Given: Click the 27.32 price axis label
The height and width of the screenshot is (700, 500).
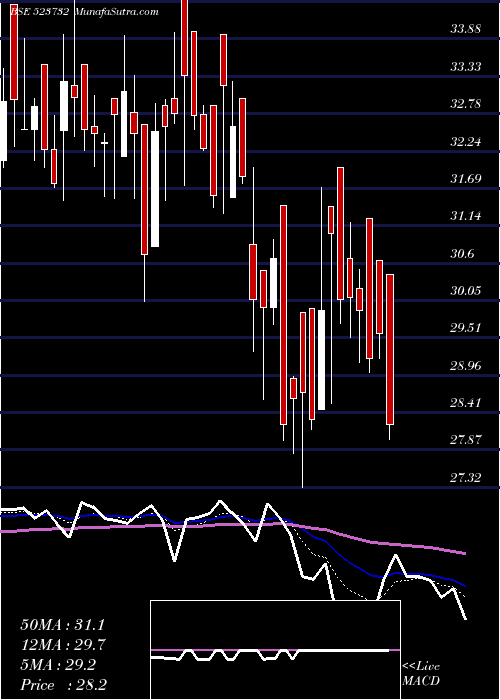Looking at the screenshot, I should pyautogui.click(x=466, y=478).
